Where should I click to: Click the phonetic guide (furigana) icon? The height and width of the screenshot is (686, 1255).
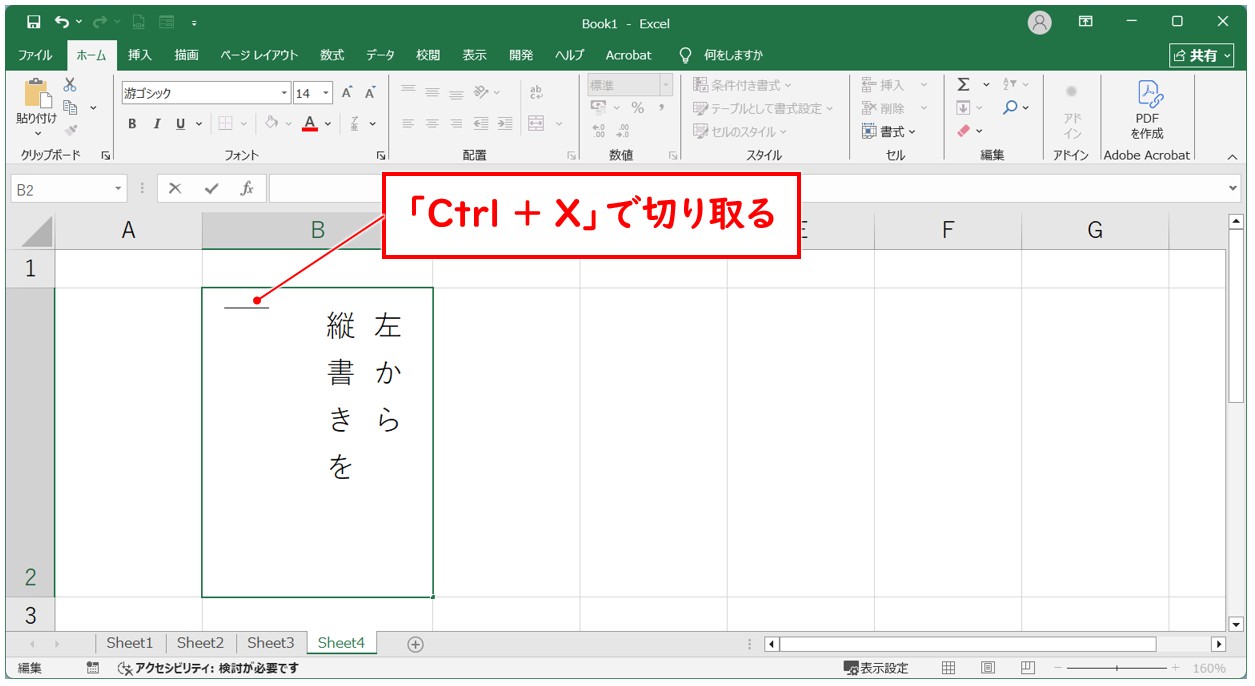(x=355, y=124)
